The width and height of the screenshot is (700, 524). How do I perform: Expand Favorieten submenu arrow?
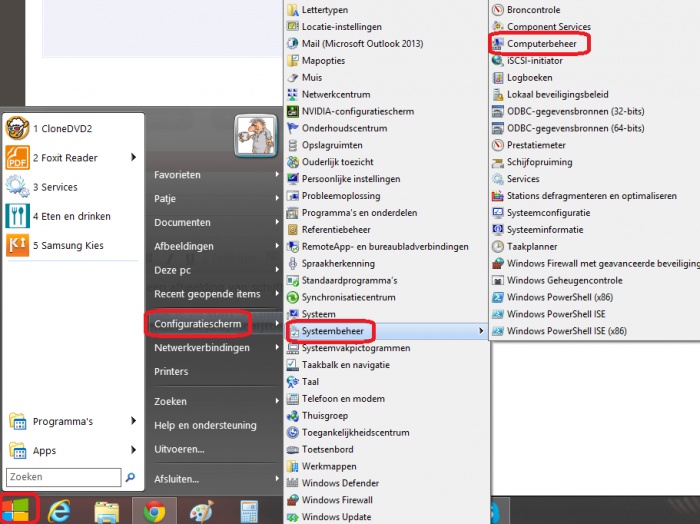[x=277, y=174]
